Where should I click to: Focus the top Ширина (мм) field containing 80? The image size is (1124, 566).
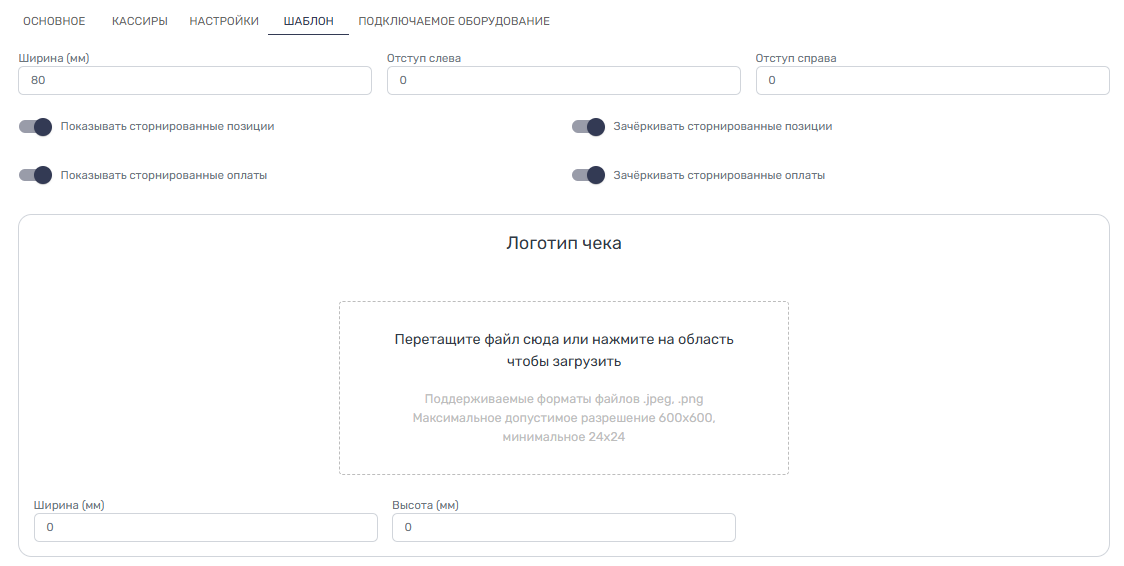(195, 80)
